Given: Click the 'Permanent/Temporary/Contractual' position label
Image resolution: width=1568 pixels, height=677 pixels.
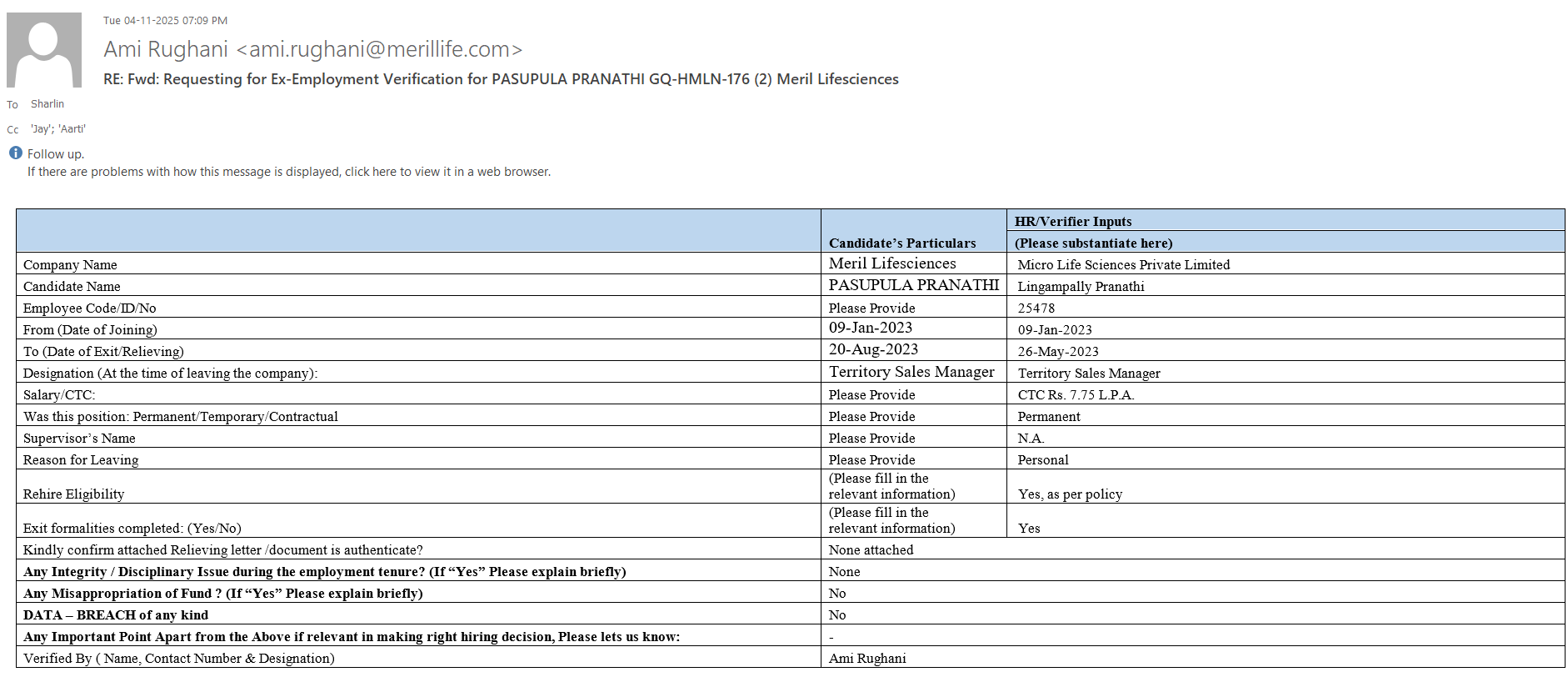Looking at the screenshot, I should (181, 417).
